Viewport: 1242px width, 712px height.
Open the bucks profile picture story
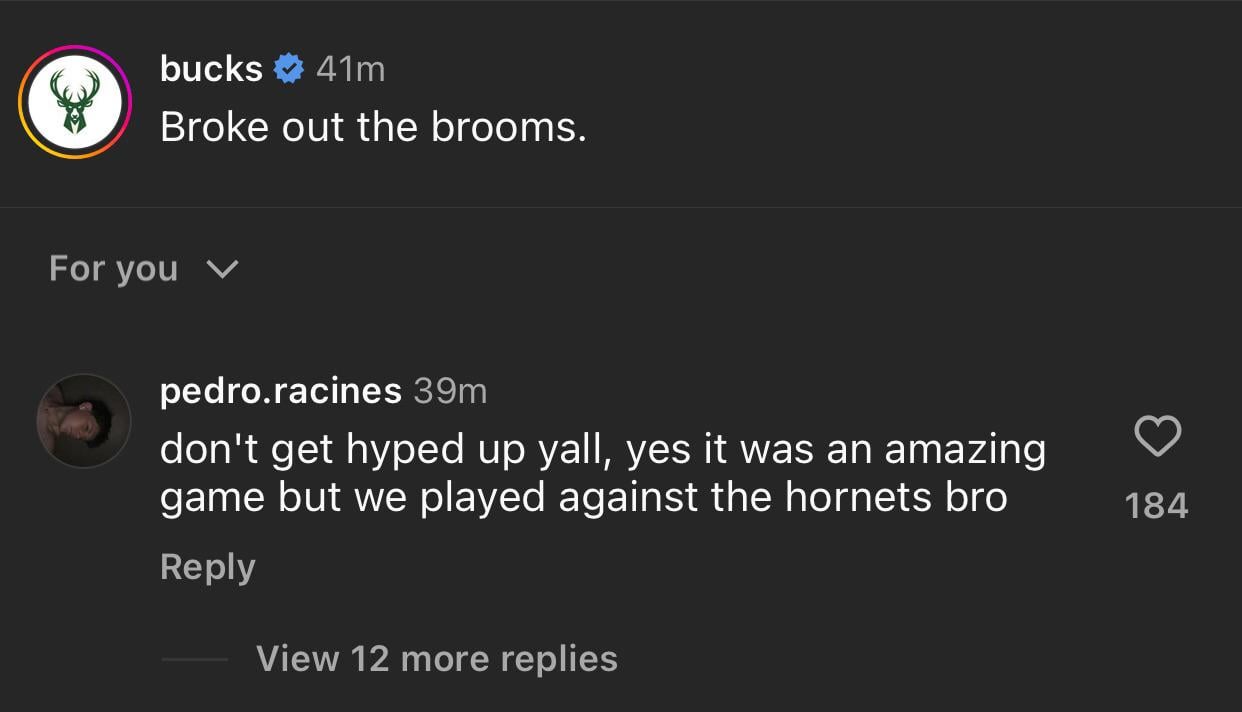coord(75,102)
